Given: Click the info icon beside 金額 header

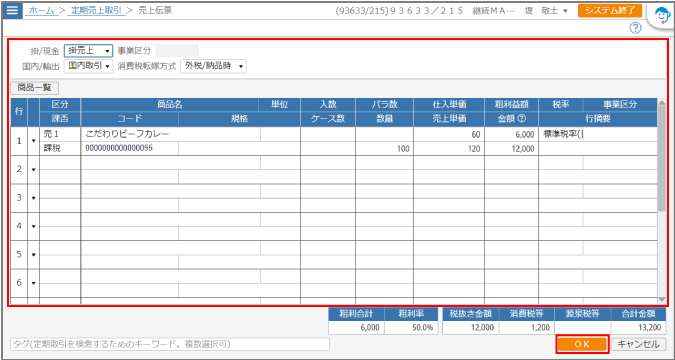Looking at the screenshot, I should pos(523,119).
